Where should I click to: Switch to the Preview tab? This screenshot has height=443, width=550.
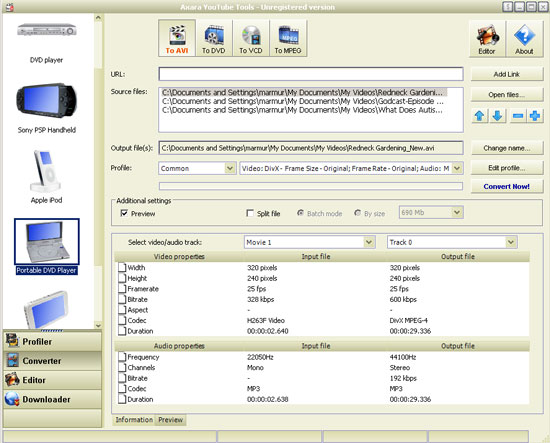pyautogui.click(x=170, y=419)
